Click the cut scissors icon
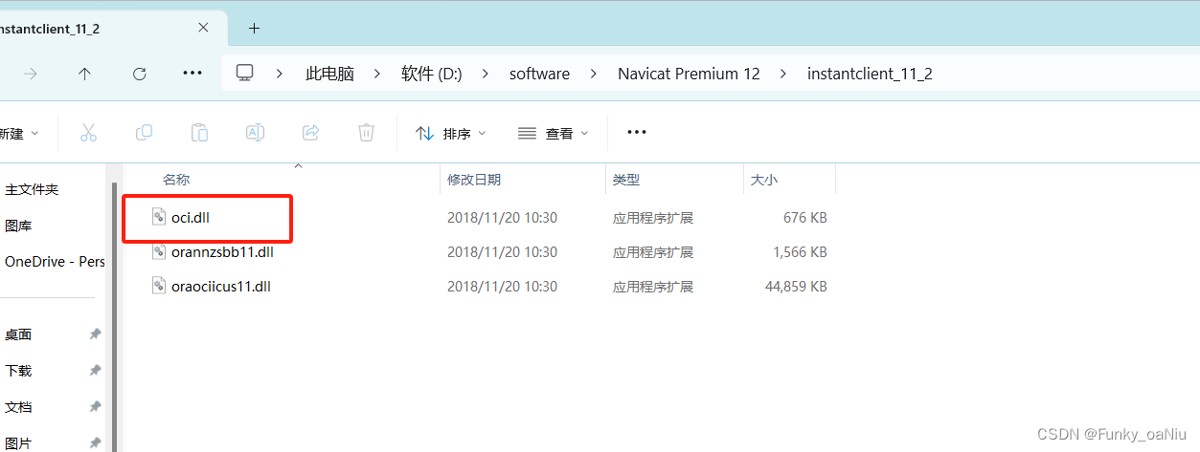 click(88, 133)
